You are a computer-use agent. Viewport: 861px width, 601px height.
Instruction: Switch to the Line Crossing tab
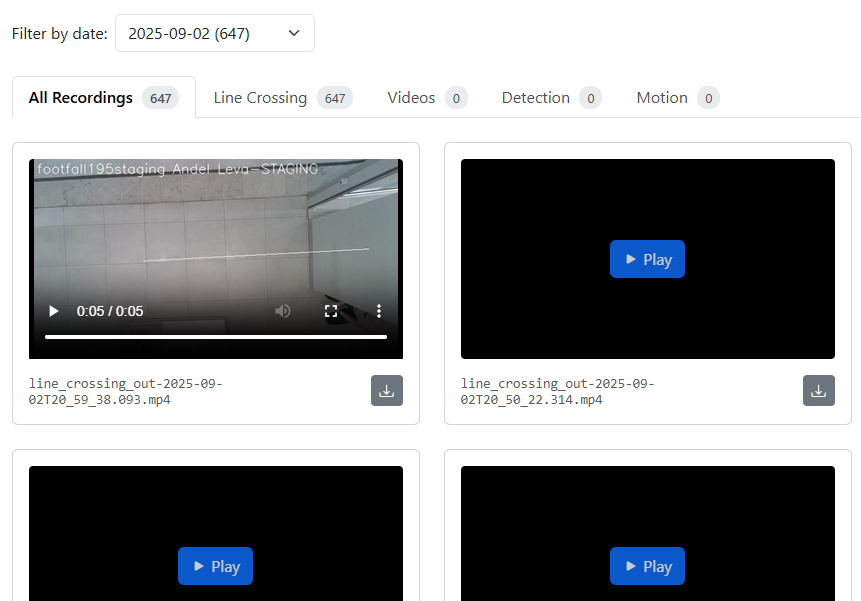click(260, 97)
